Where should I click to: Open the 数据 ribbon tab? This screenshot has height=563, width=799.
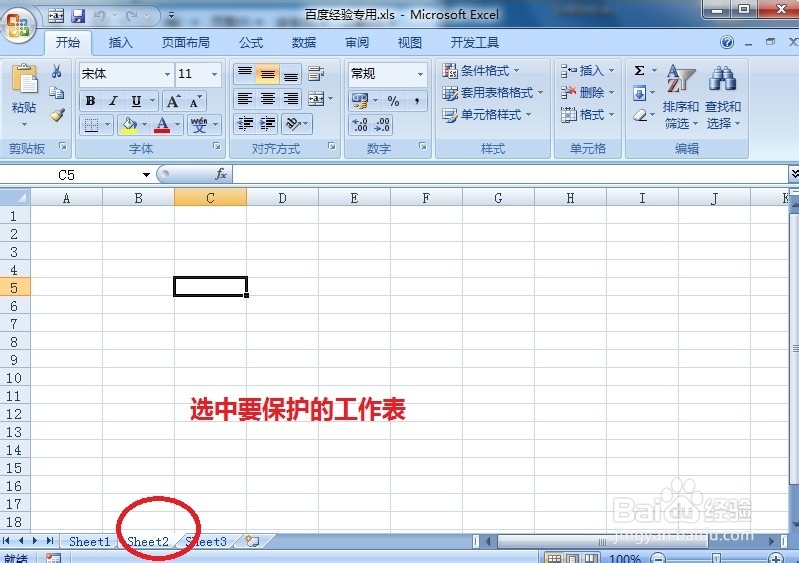pos(304,43)
